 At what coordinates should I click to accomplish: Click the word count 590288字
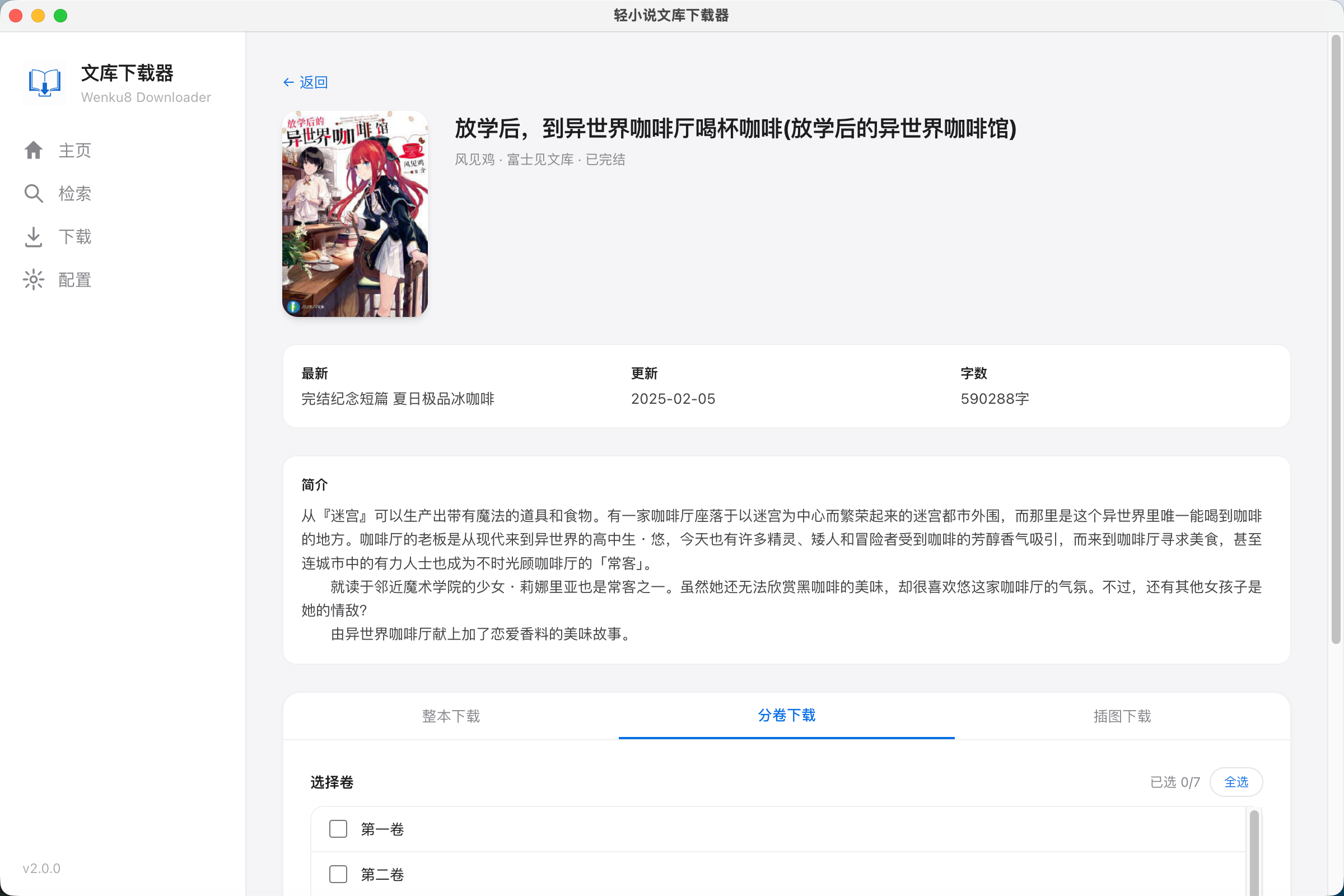(x=995, y=399)
